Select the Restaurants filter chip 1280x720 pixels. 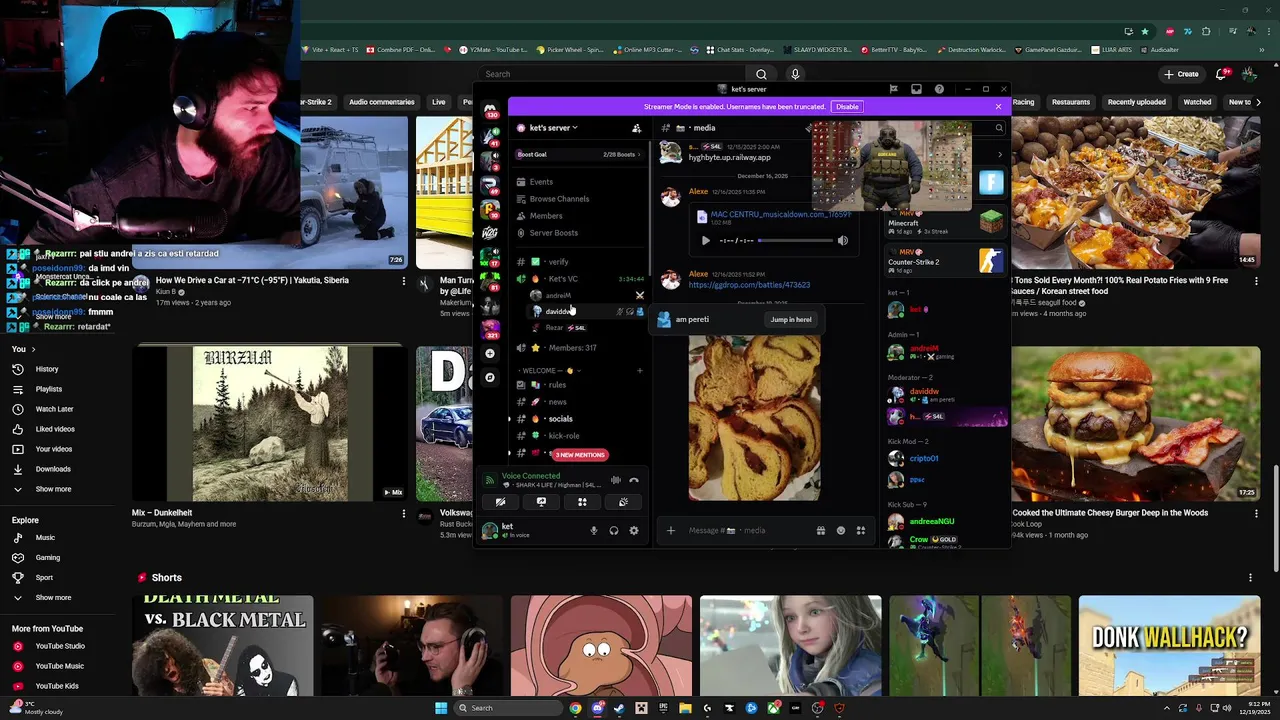tap(1070, 102)
